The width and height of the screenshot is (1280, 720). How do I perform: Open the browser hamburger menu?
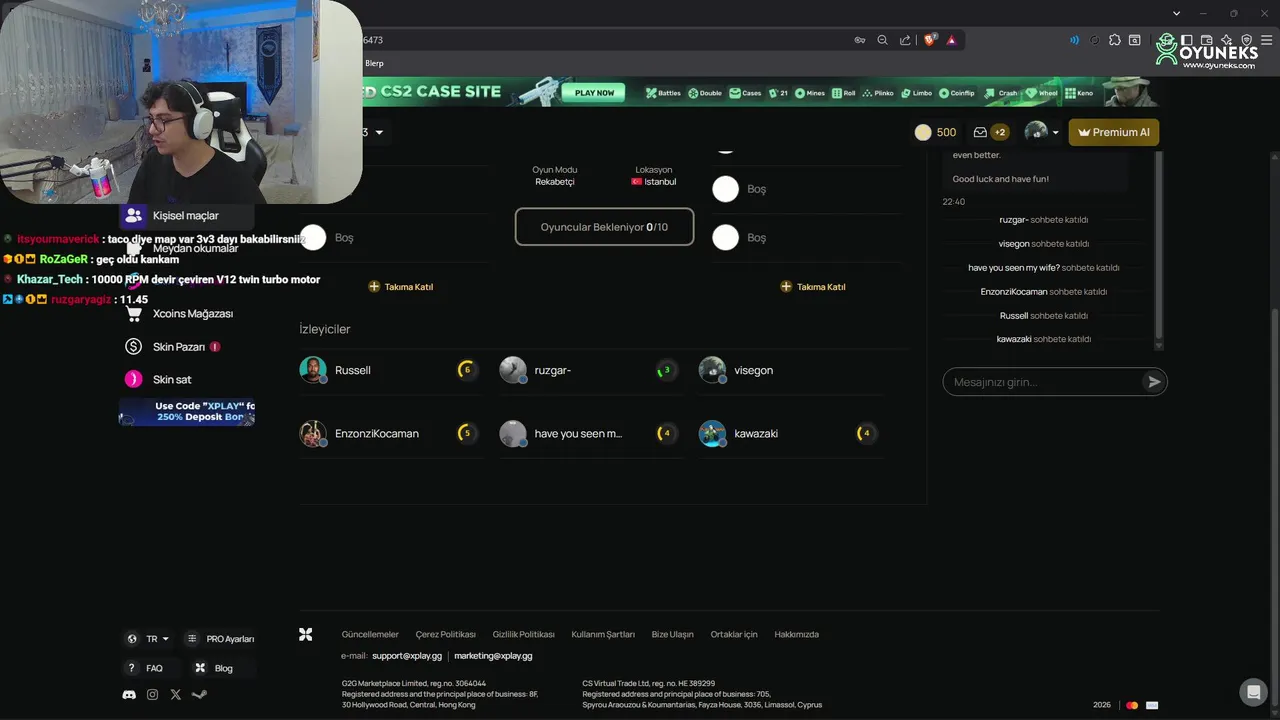[x=1266, y=40]
